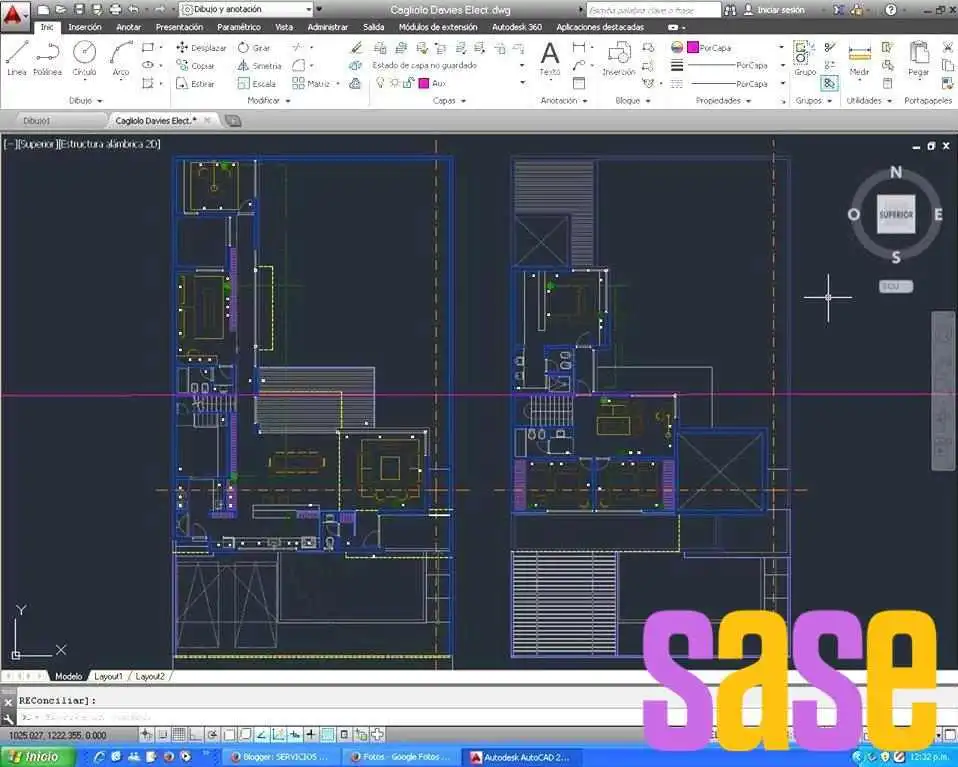Image resolution: width=958 pixels, height=767 pixels.
Task: Click the magenta object color swatch PorCapa
Action: click(x=693, y=47)
